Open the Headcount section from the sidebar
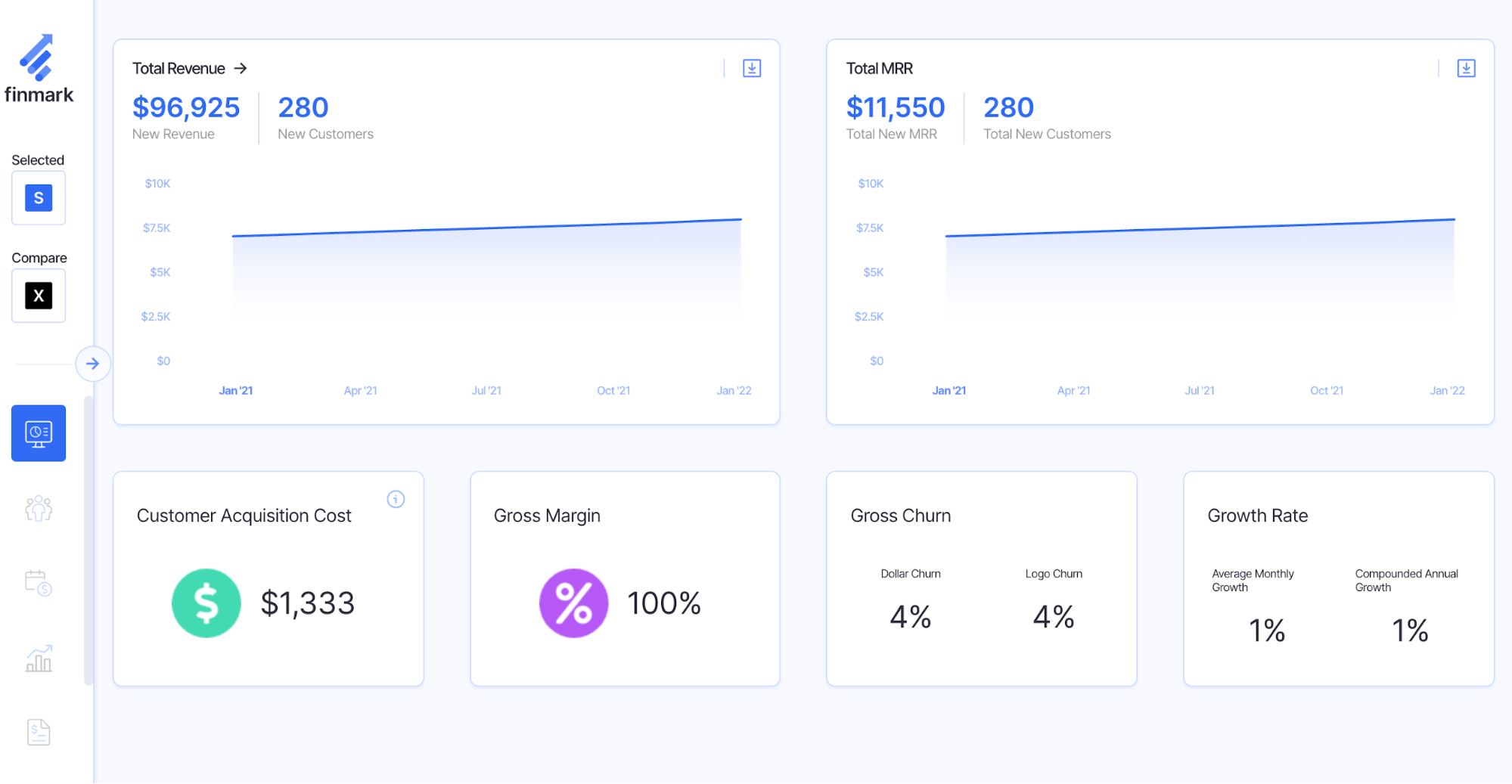Viewport: 1512px width, 784px height. click(x=38, y=508)
